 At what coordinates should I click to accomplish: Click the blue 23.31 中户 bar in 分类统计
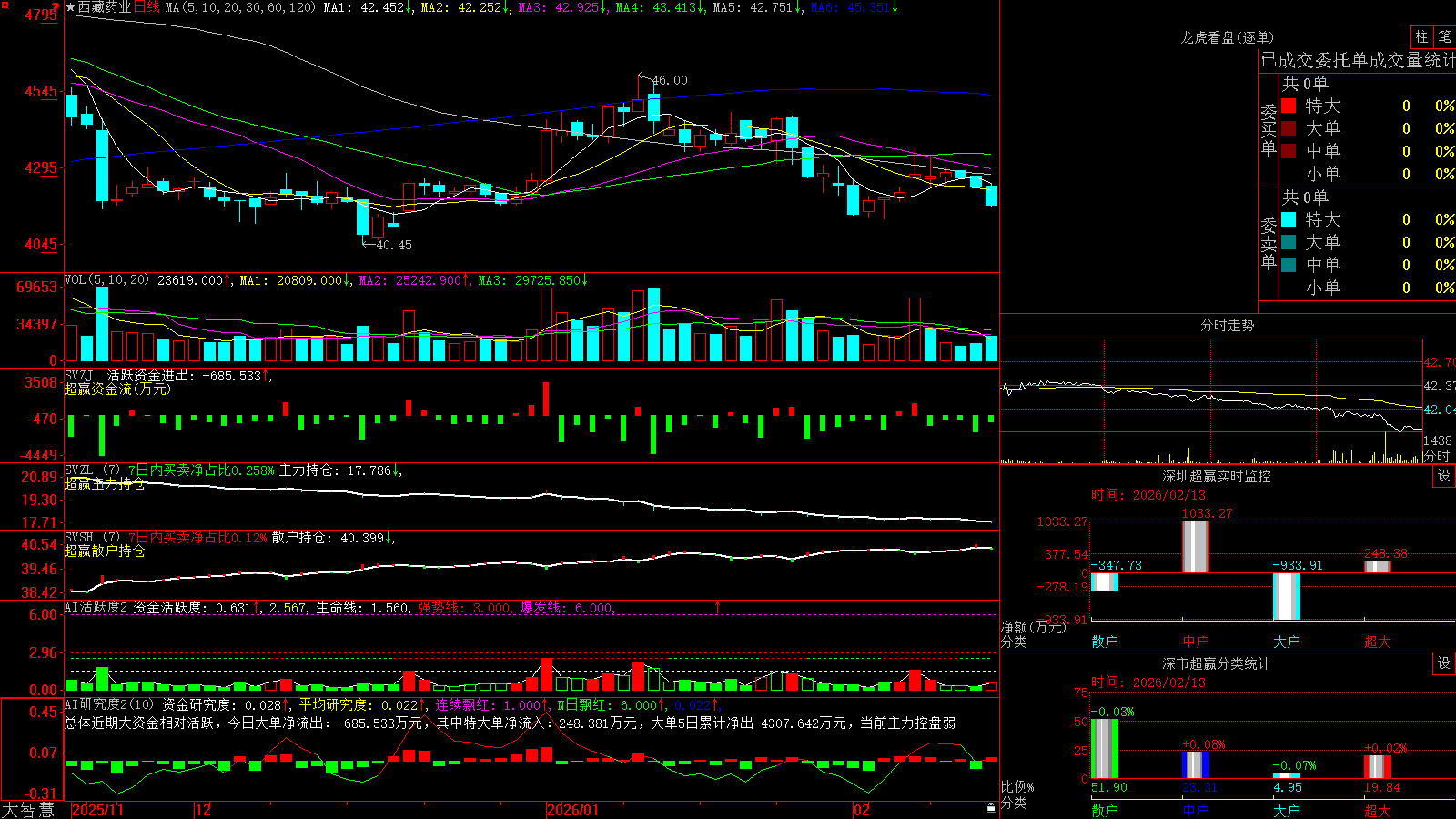[x=1196, y=765]
